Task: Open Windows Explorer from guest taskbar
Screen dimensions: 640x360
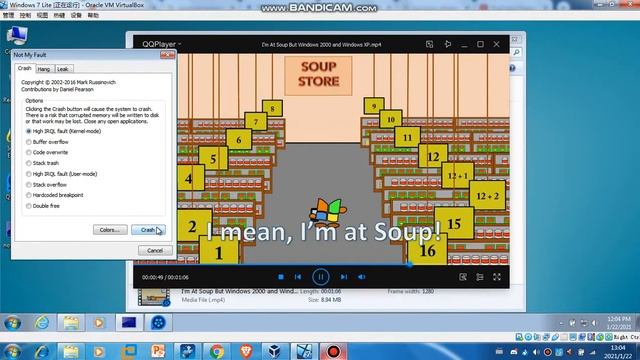Action: coord(71,322)
